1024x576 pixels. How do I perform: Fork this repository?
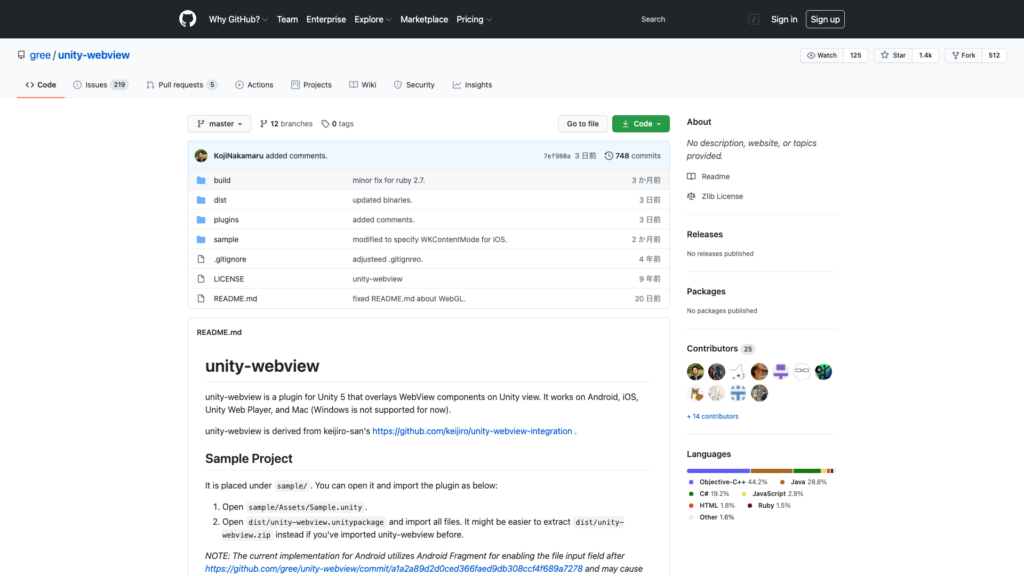click(961, 55)
